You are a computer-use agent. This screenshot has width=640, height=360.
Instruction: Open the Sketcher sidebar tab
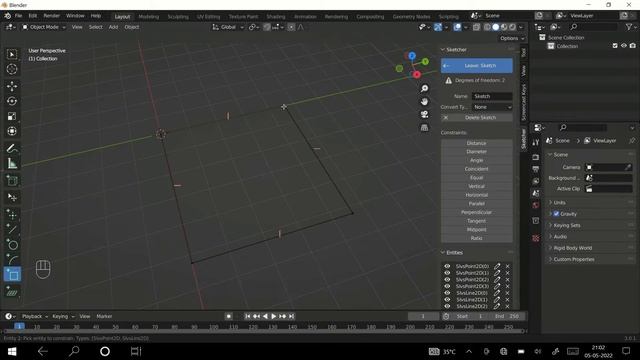click(x=524, y=139)
